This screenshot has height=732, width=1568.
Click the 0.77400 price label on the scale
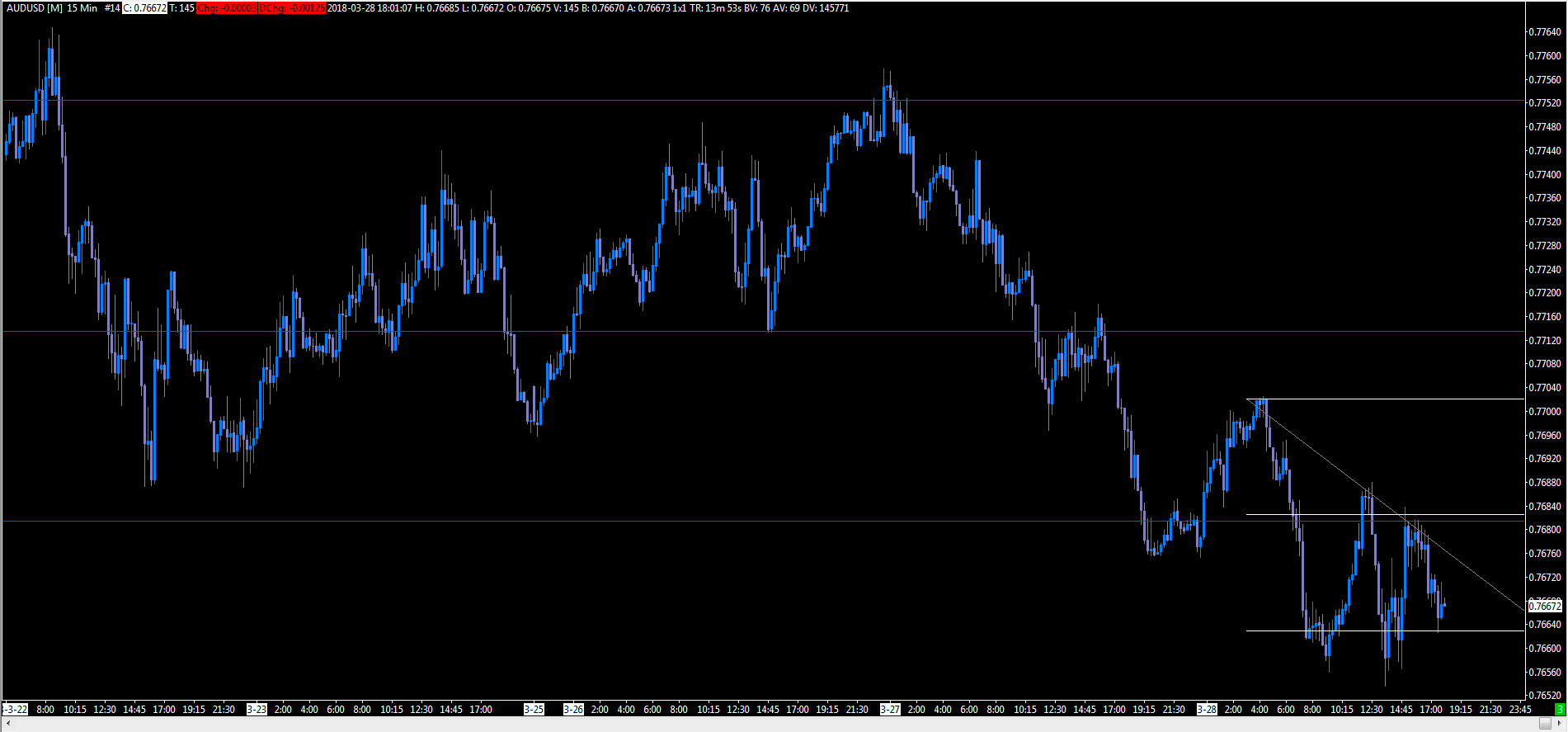pyautogui.click(x=1545, y=175)
